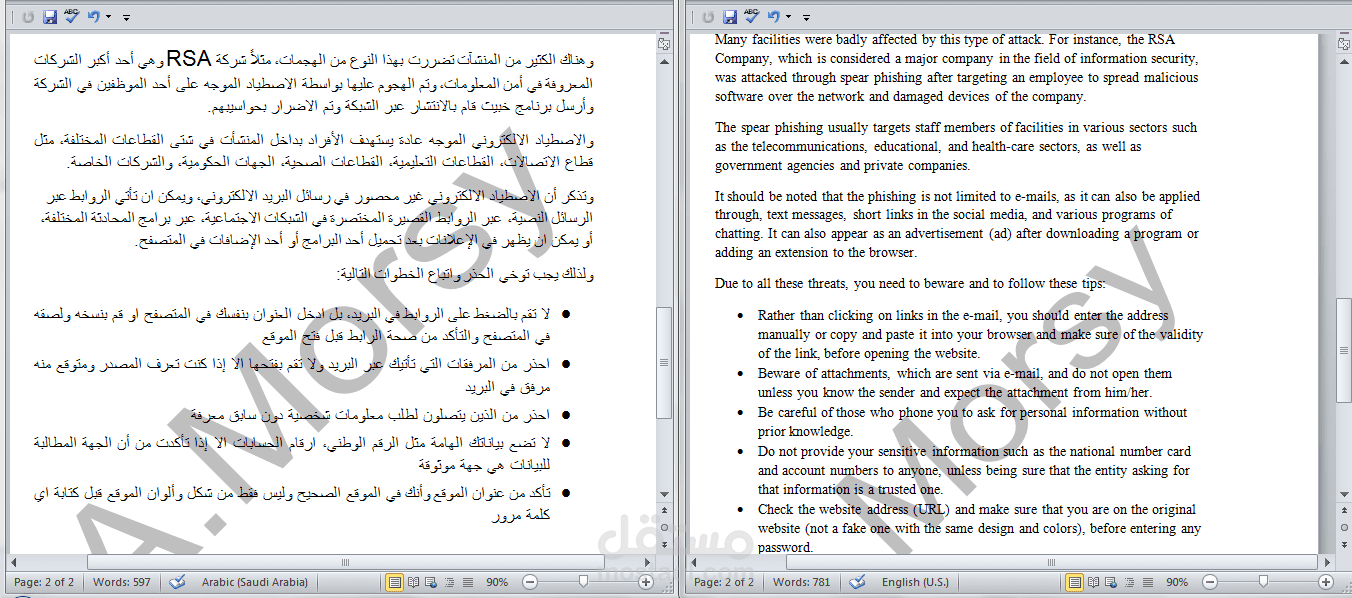Open Customize Quick Access Toolbar in English window
This screenshot has width=1352, height=598.
click(806, 17)
